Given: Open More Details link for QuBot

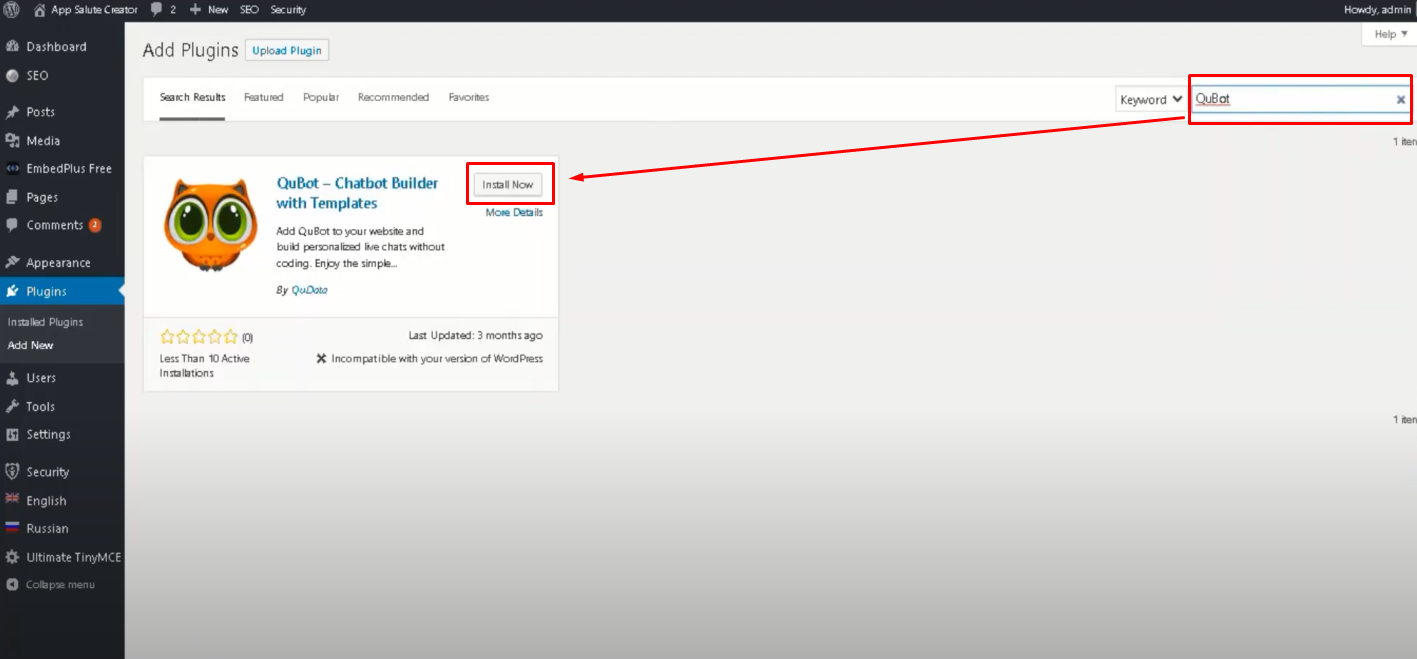Looking at the screenshot, I should click(x=514, y=213).
